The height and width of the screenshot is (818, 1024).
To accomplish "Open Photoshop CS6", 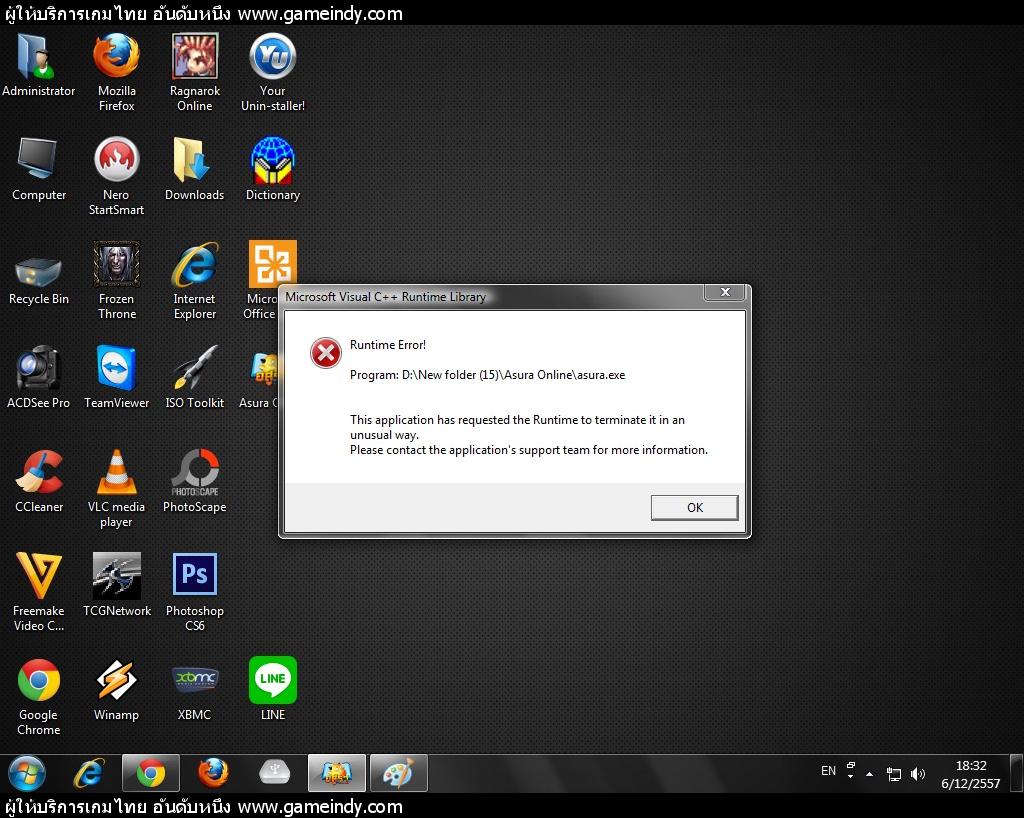I will (x=195, y=592).
